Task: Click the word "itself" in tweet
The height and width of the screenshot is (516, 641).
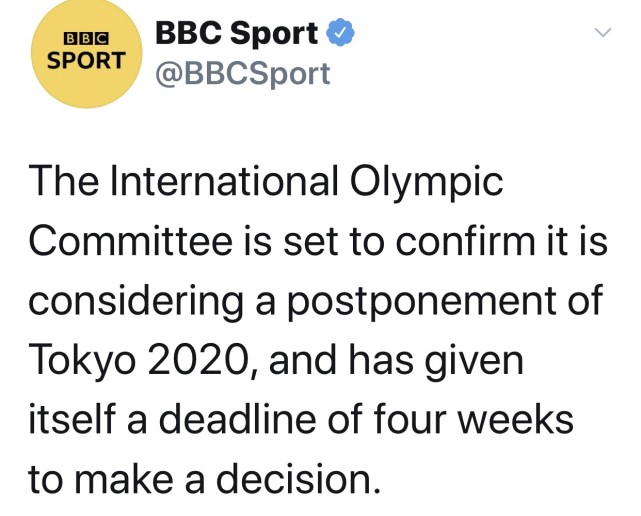Action: (x=66, y=420)
